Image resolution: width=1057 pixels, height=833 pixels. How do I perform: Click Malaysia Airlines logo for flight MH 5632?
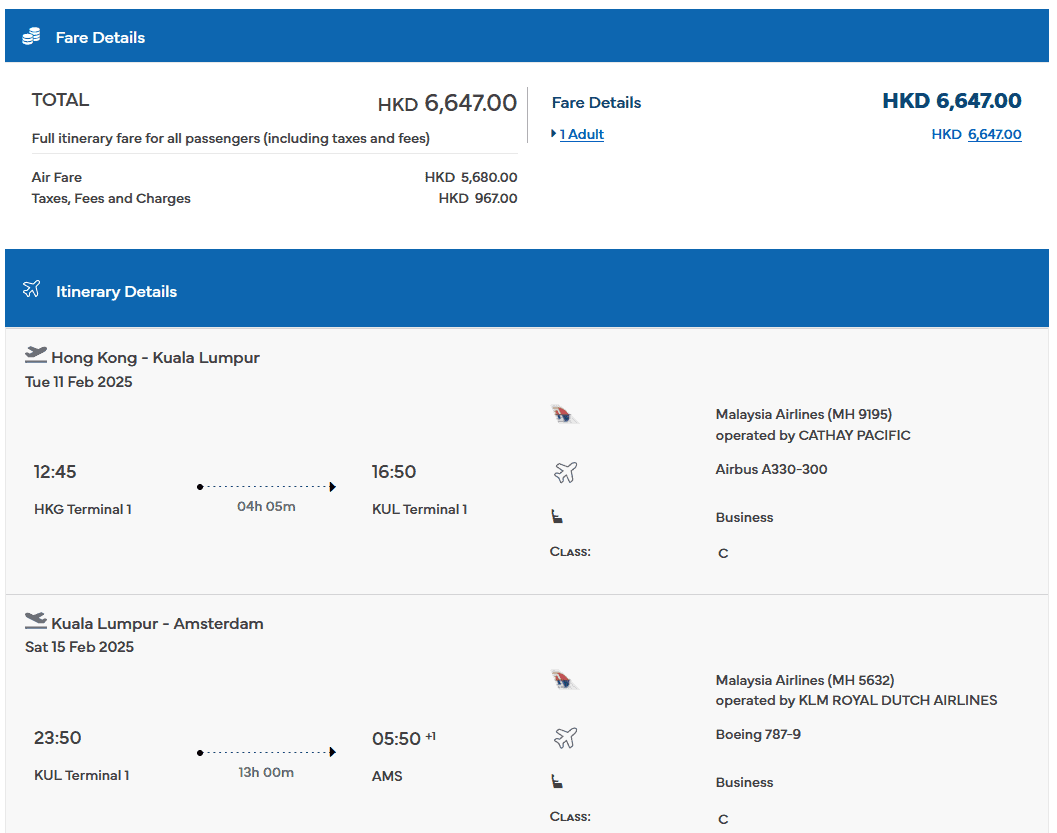click(x=565, y=681)
